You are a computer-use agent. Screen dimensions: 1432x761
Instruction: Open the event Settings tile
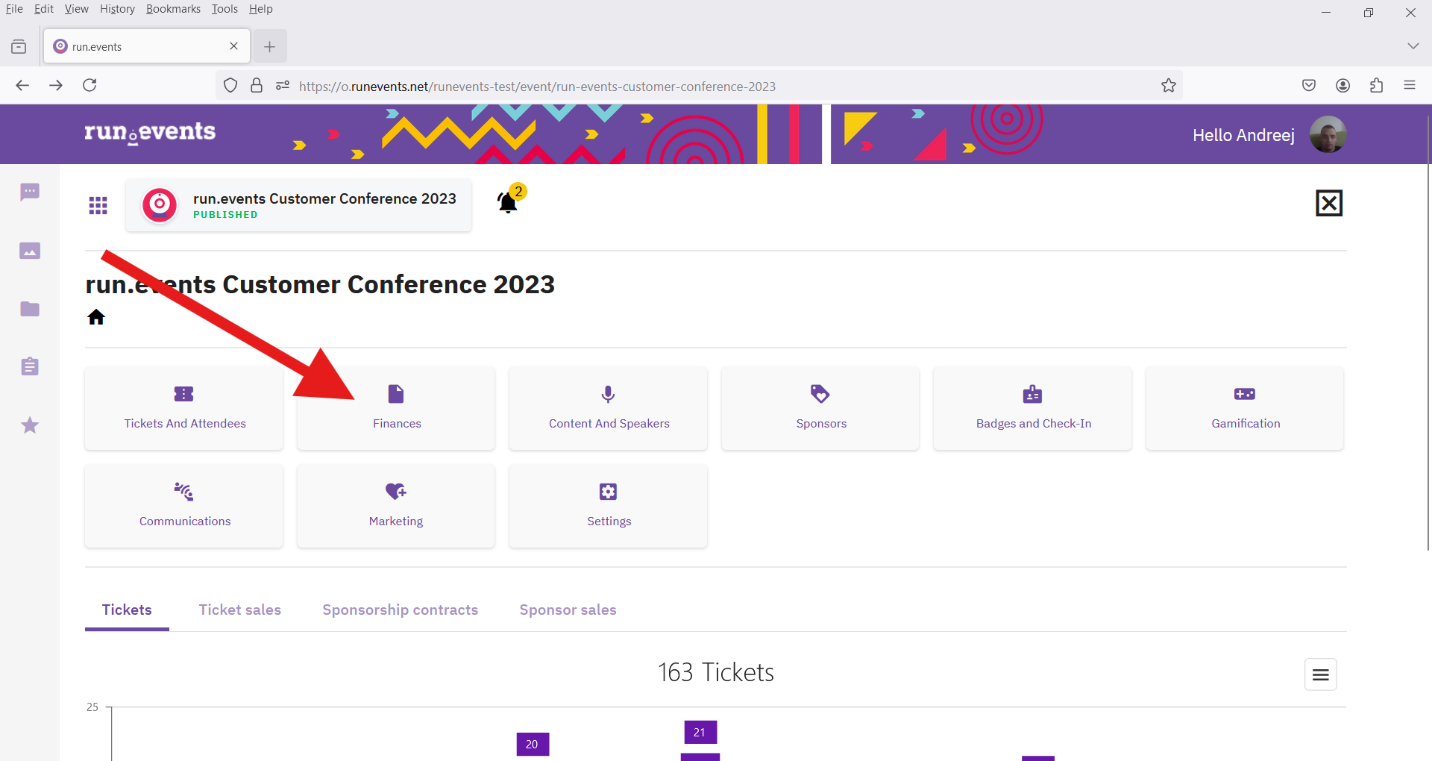click(608, 506)
